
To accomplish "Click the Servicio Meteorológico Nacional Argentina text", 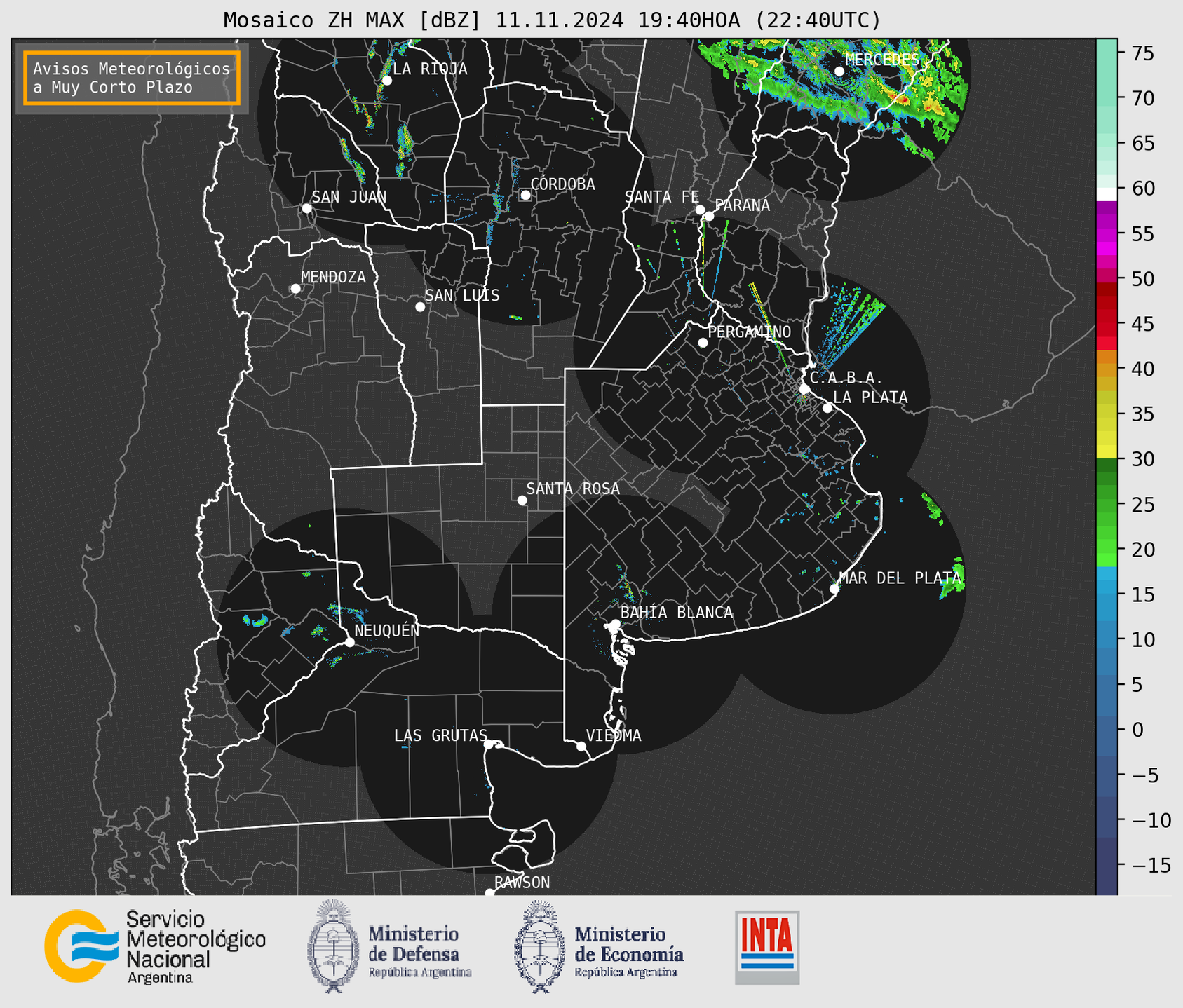I will (x=196, y=946).
